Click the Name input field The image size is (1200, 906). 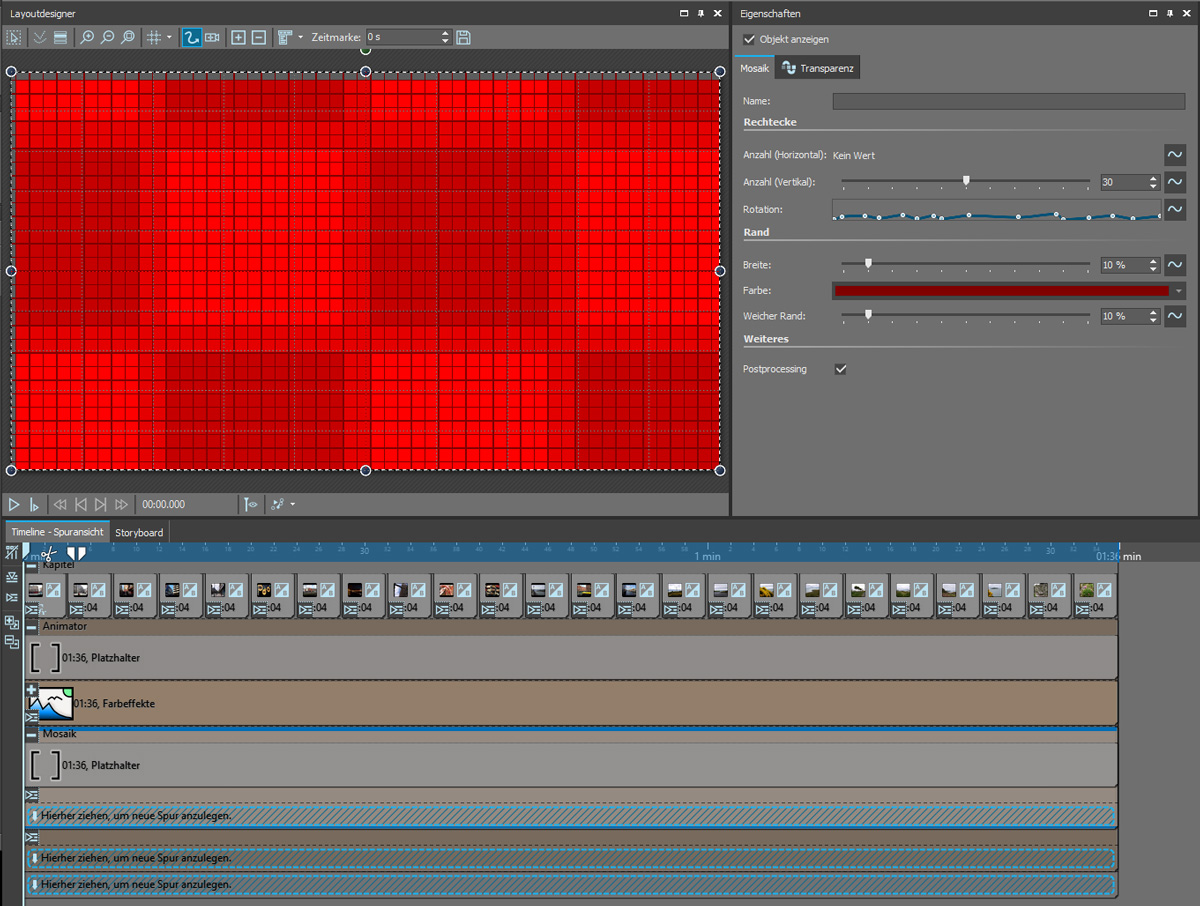[1008, 101]
